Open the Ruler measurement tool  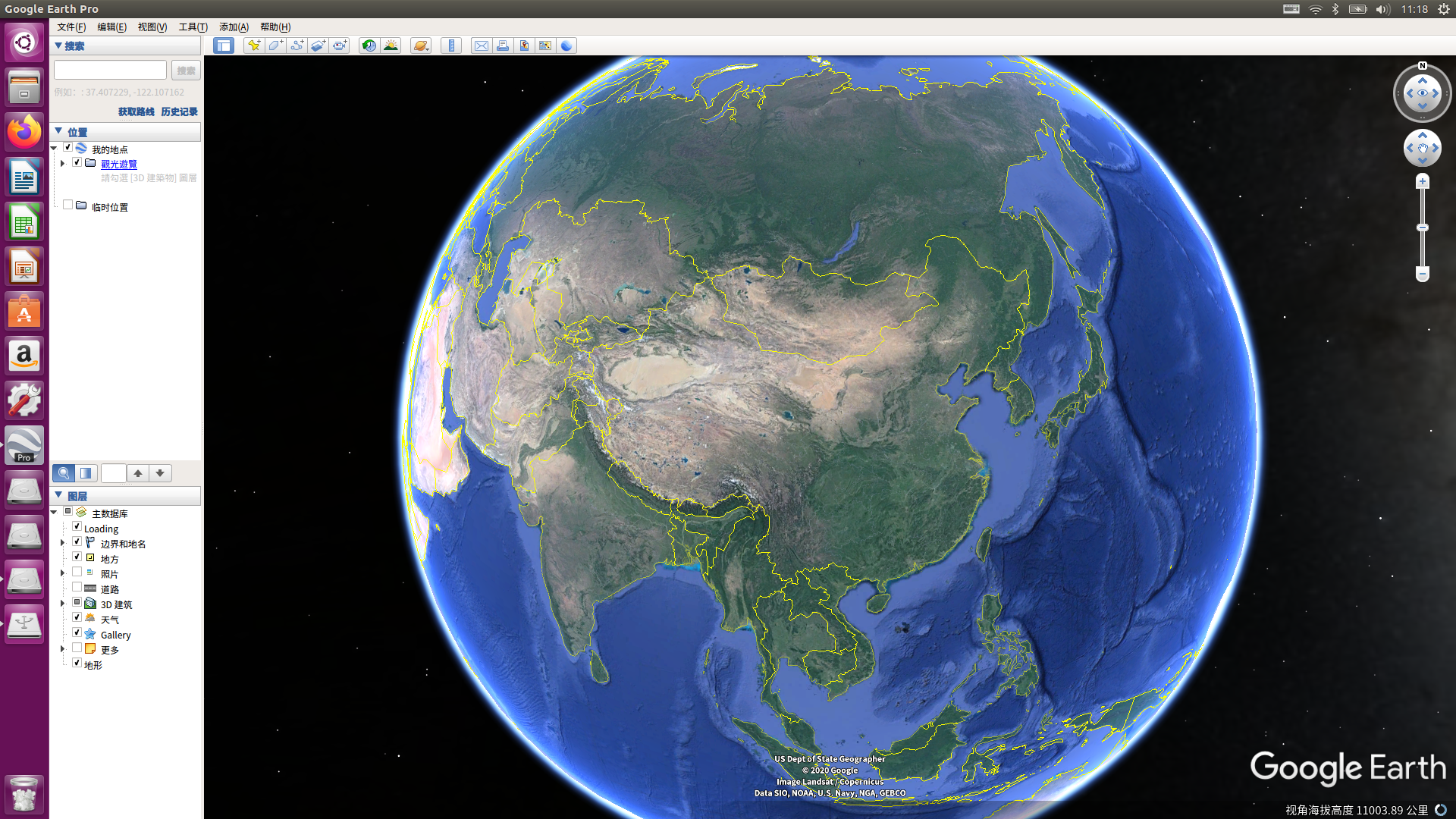pos(451,45)
